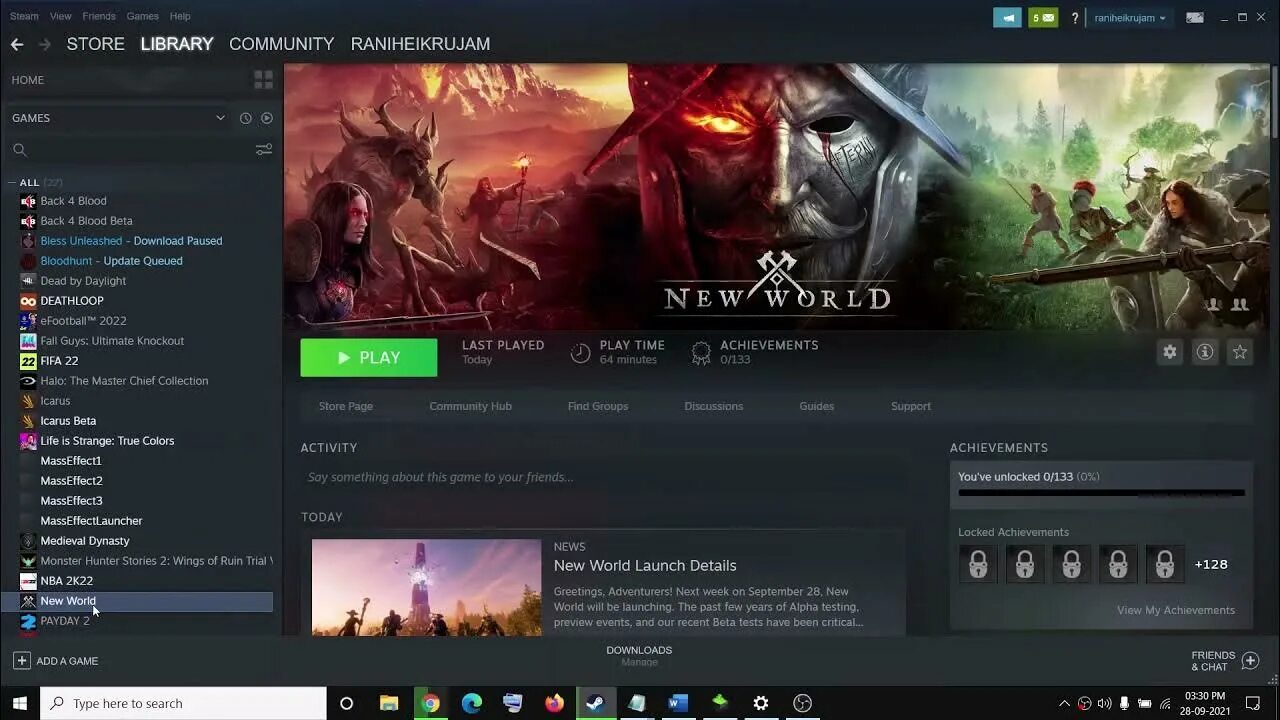Viewport: 1280px width, 720px height.
Task: Open Steam from the Windows taskbar
Action: tap(595, 703)
